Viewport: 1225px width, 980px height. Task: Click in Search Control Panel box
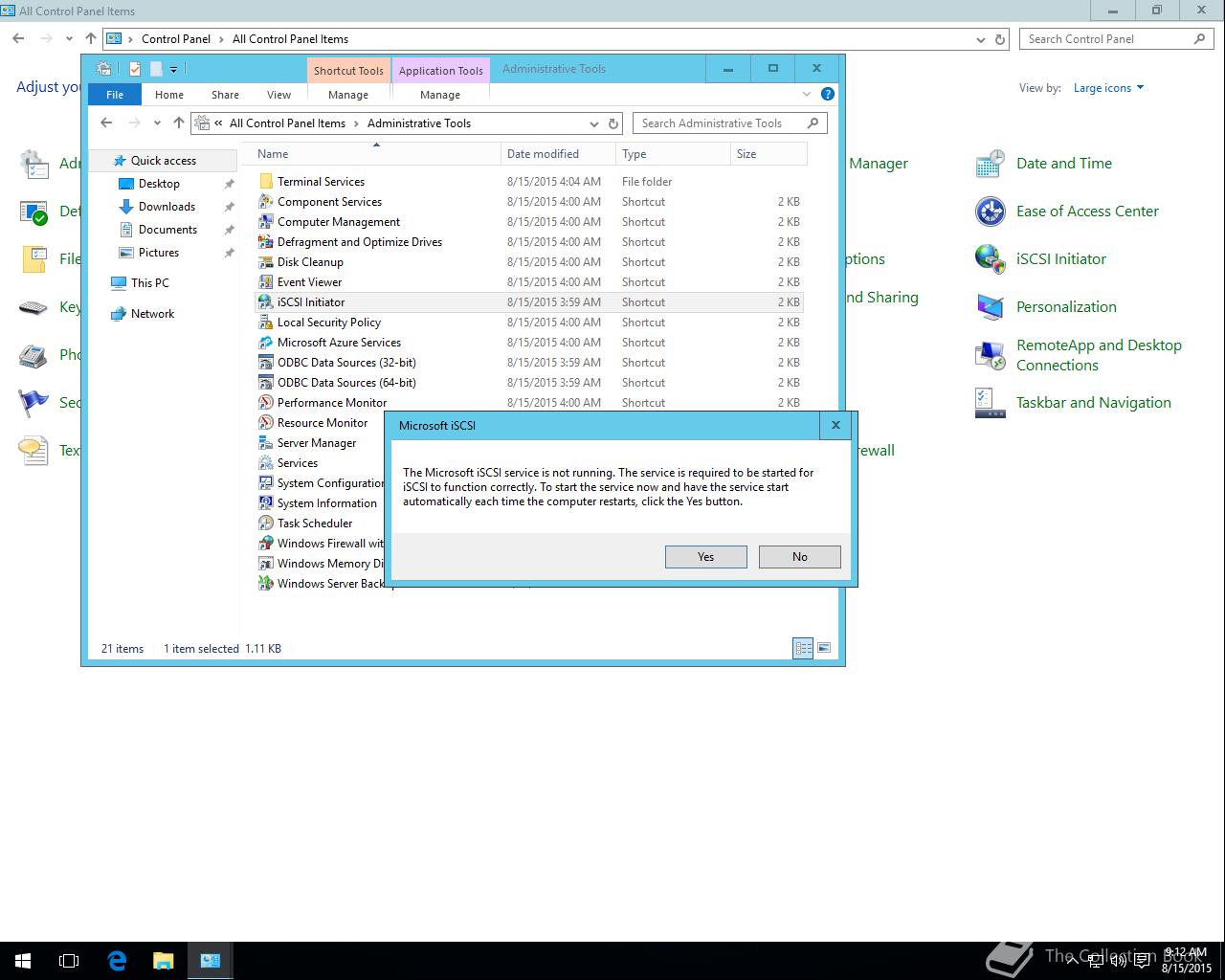click(x=1117, y=39)
